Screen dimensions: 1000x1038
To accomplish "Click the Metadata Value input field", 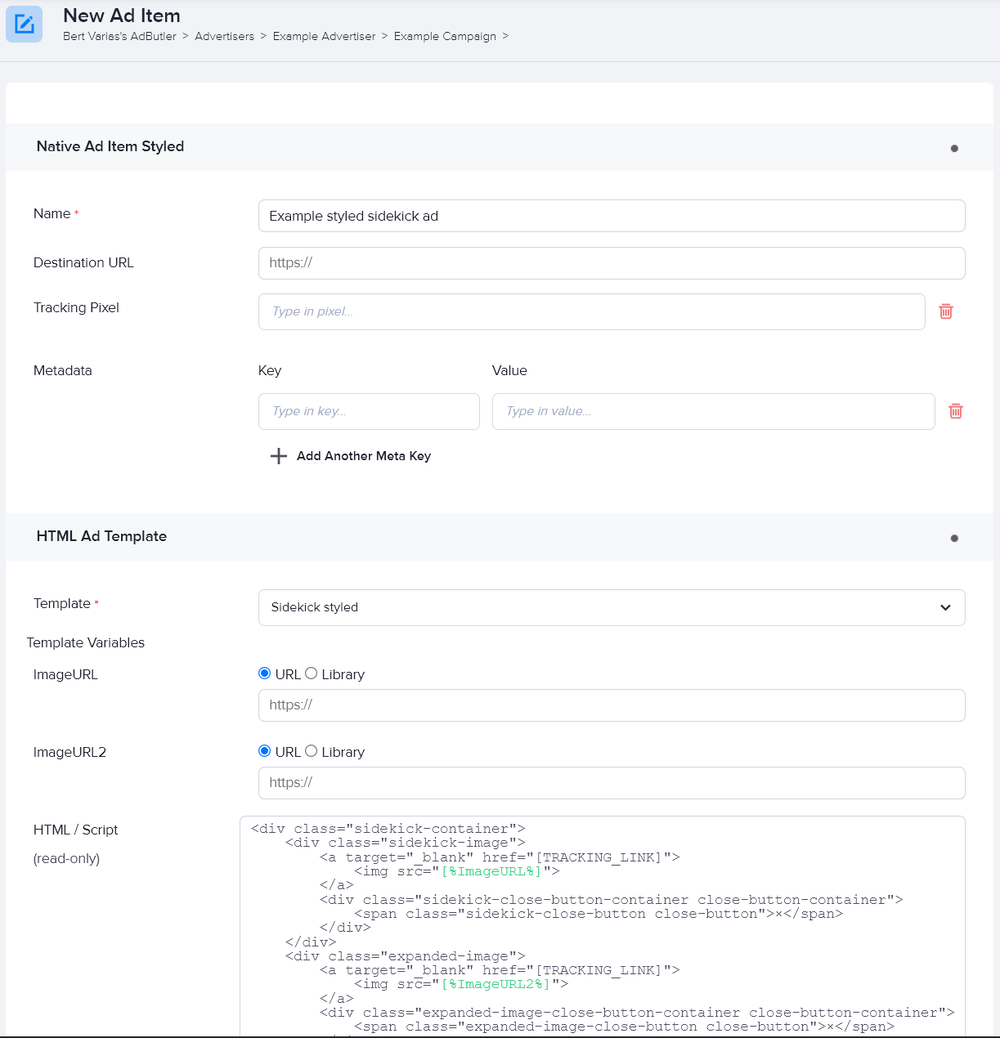I will point(713,412).
